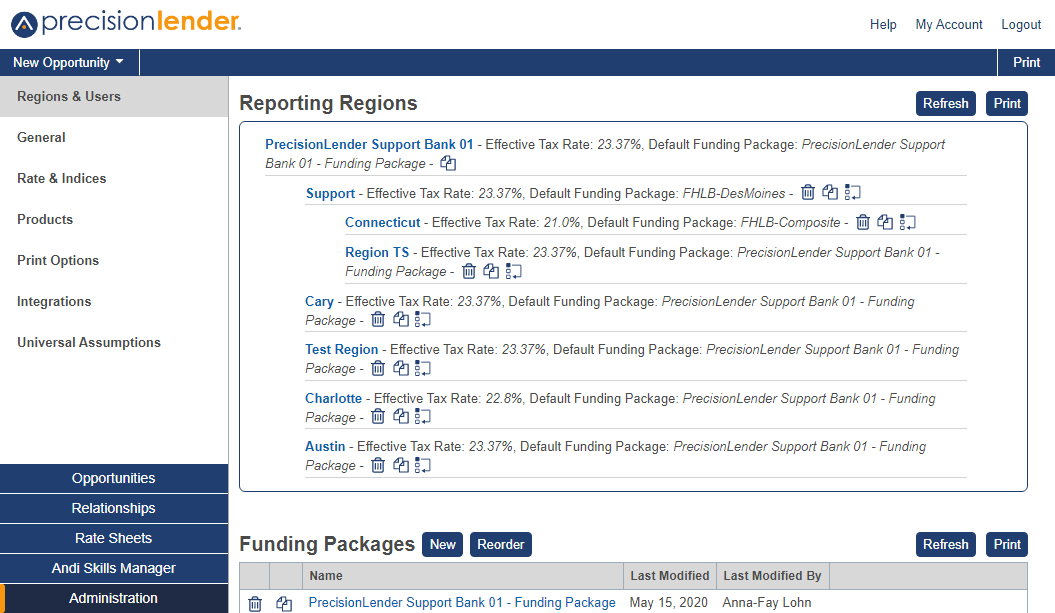This screenshot has height=613, width=1055.
Task: Go to My Account
Action: tap(949, 24)
